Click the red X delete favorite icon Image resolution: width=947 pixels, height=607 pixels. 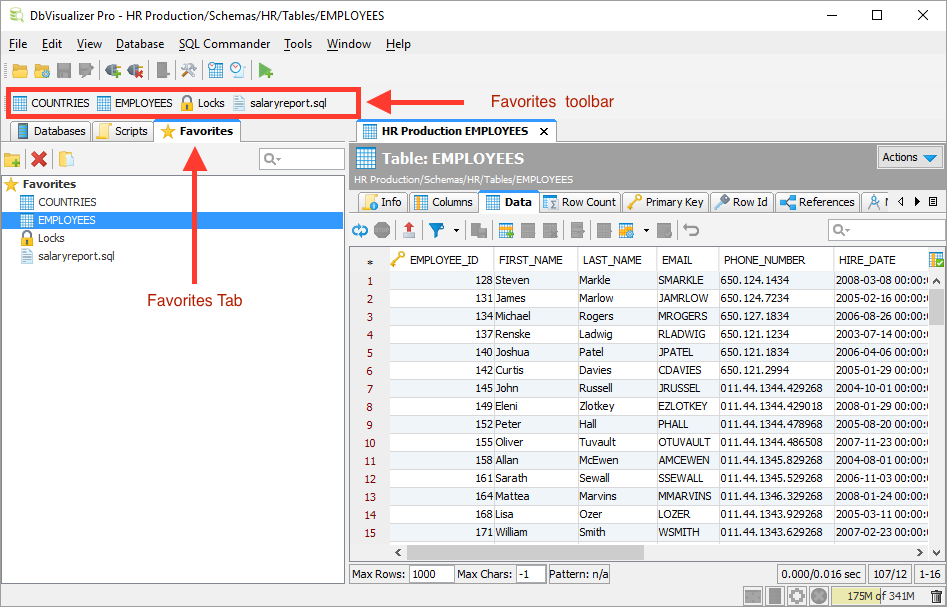tap(39, 159)
